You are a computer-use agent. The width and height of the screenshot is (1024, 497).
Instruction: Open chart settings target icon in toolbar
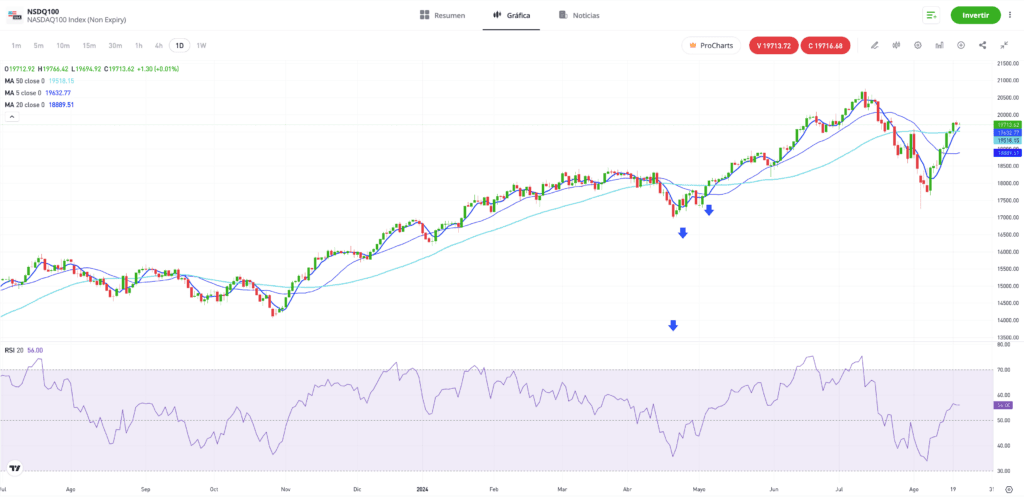[918, 45]
